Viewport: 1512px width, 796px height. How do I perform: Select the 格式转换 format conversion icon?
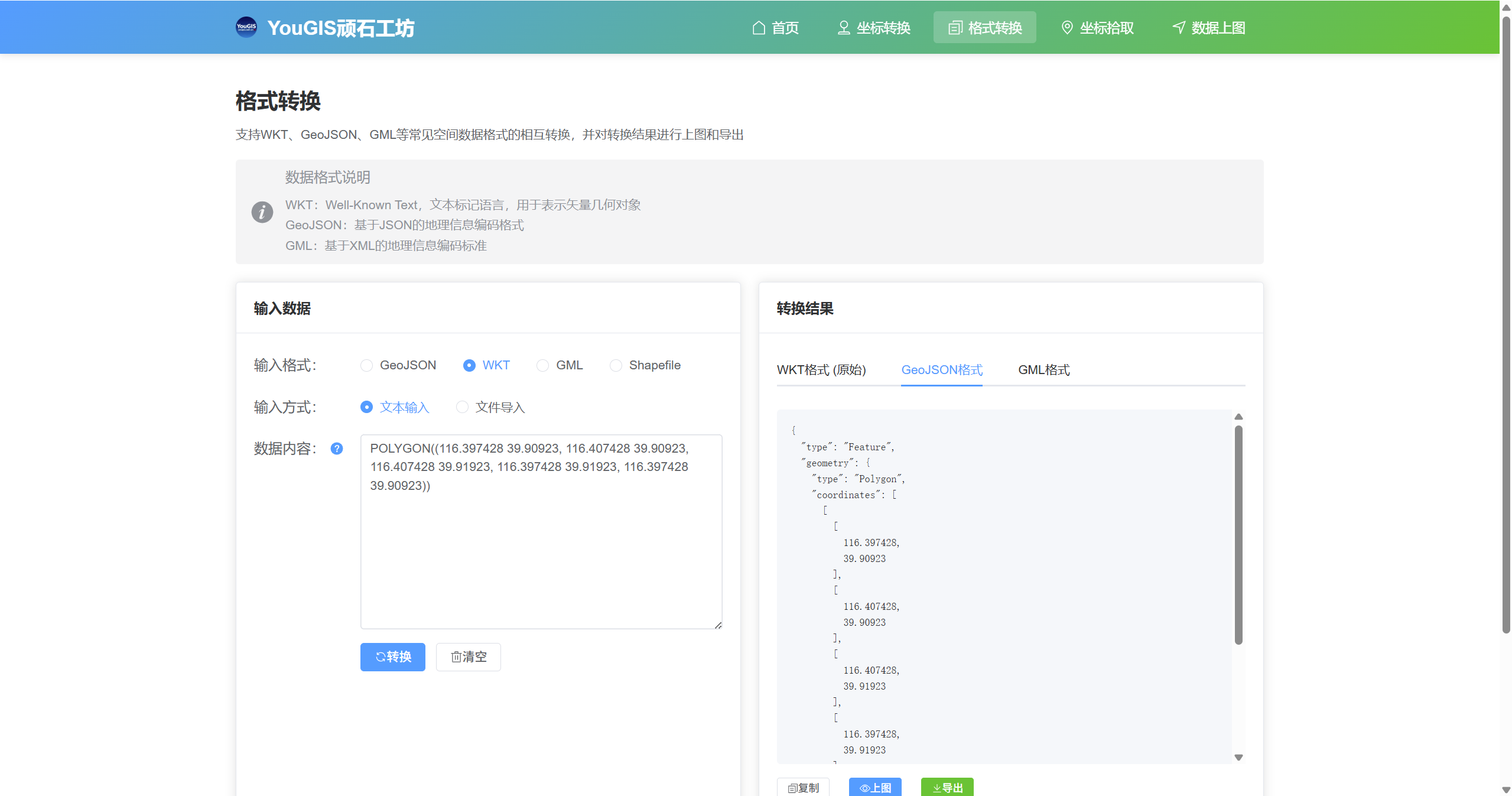tap(955, 27)
